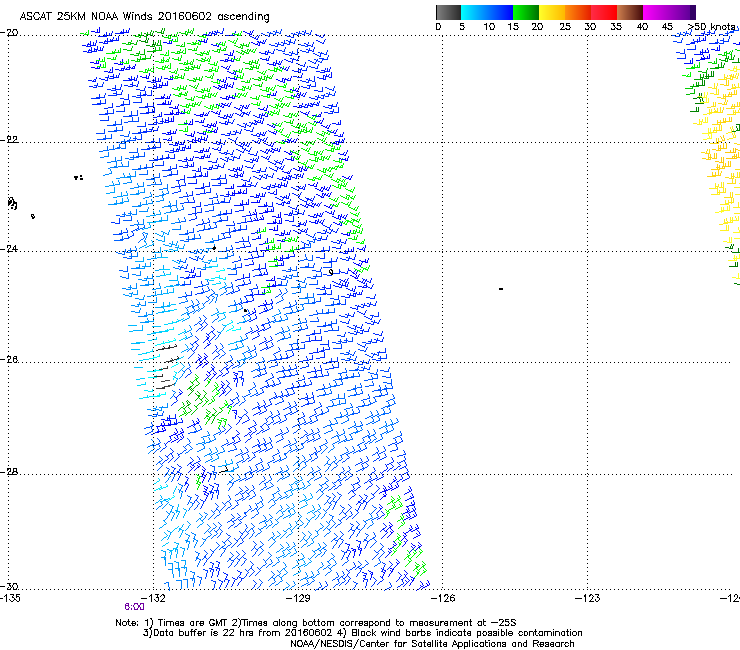Click the '35' label under the color bar
The image size is (740, 650).
[x=616, y=27]
